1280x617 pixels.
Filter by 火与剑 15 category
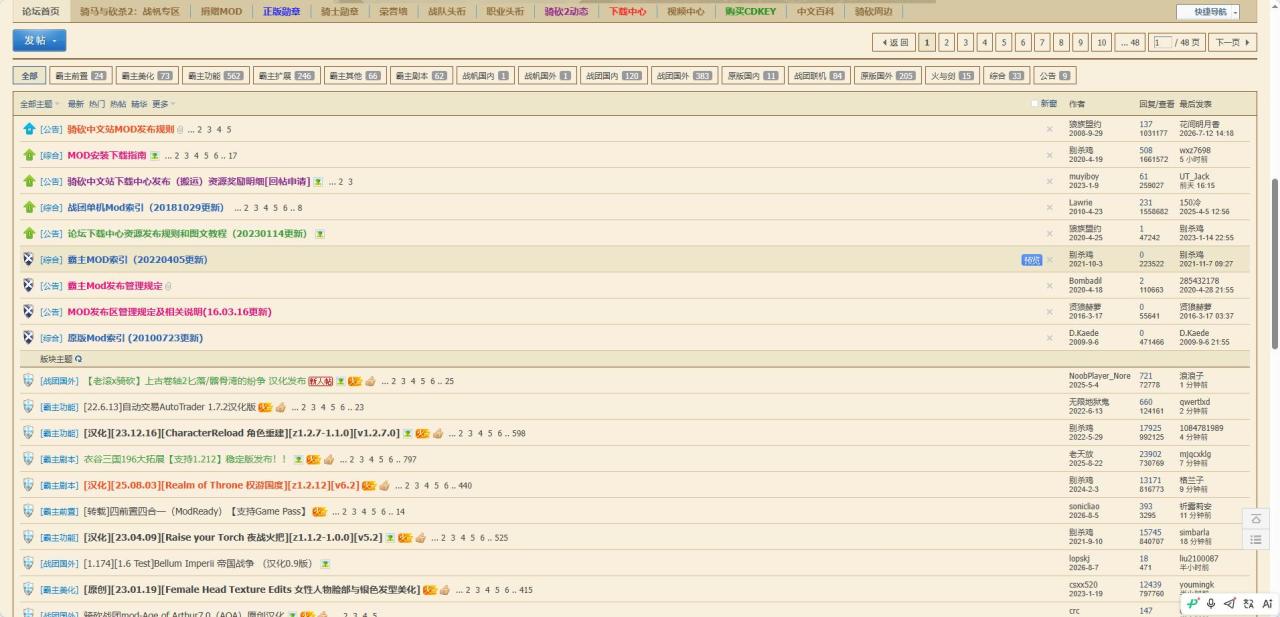coord(952,75)
